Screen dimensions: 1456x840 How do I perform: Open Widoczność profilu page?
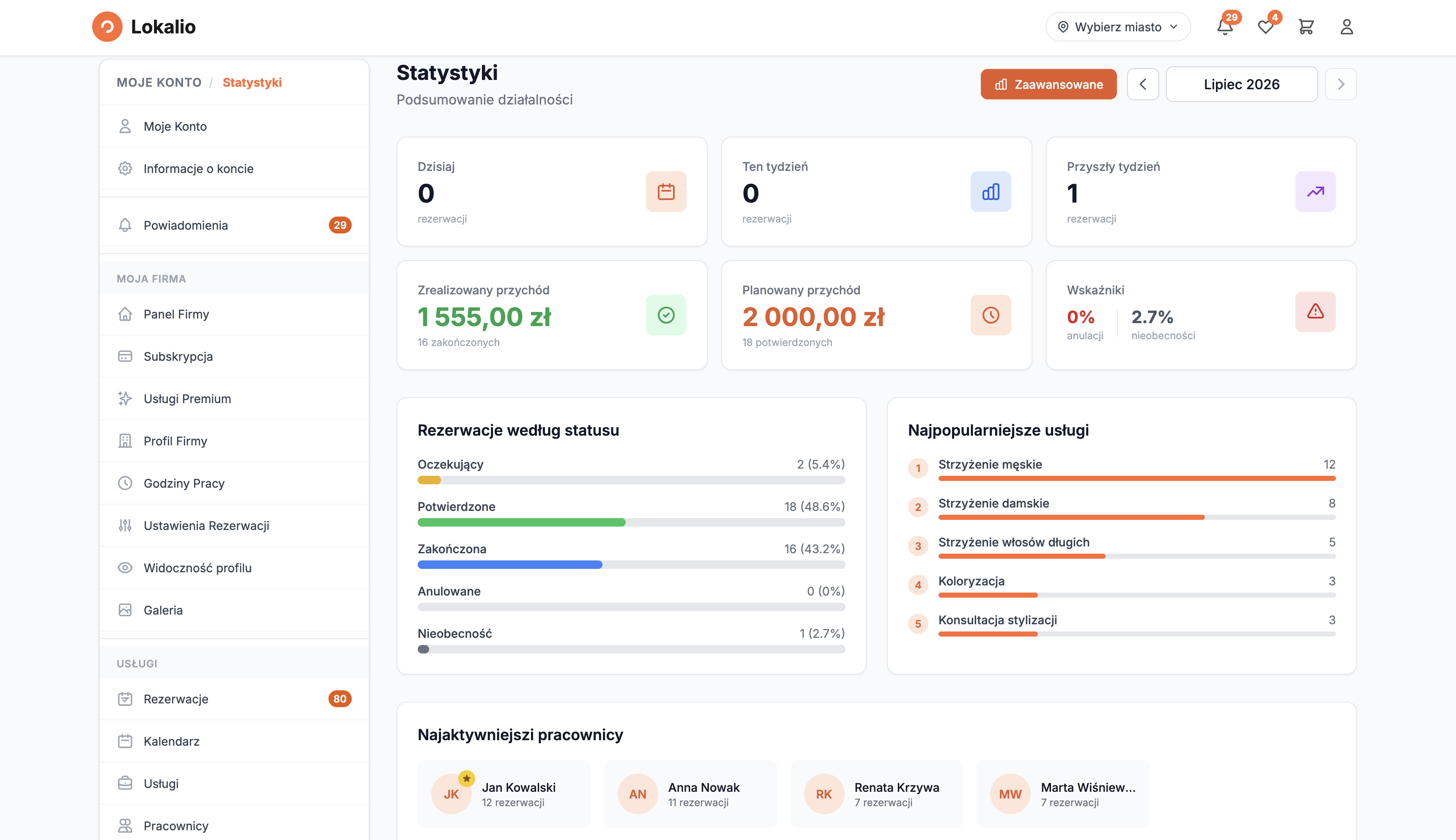(x=234, y=568)
